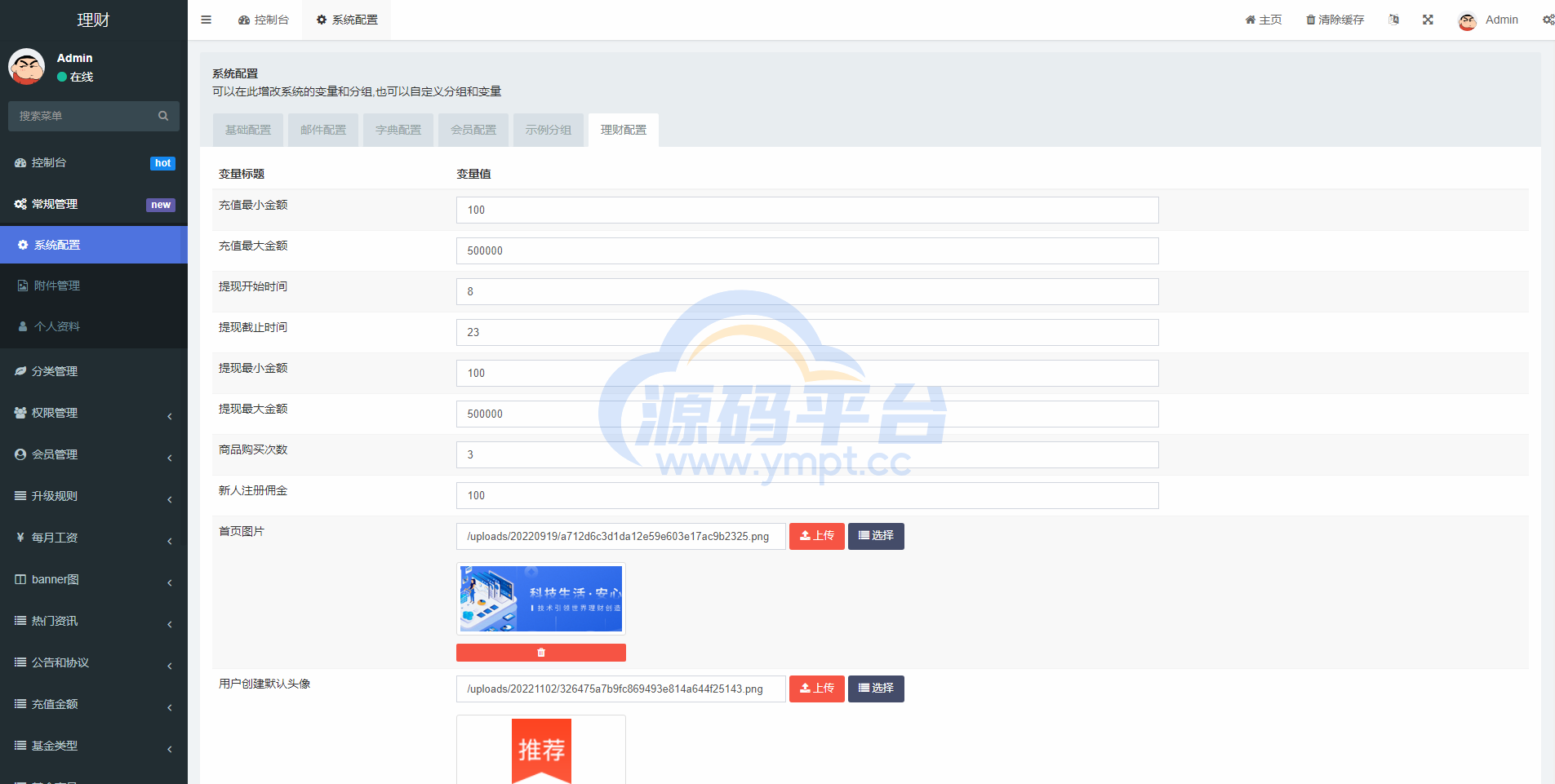Viewport: 1555px width, 784px height.
Task: Click 选择 button for 用户创建默认头像
Action: tap(876, 689)
